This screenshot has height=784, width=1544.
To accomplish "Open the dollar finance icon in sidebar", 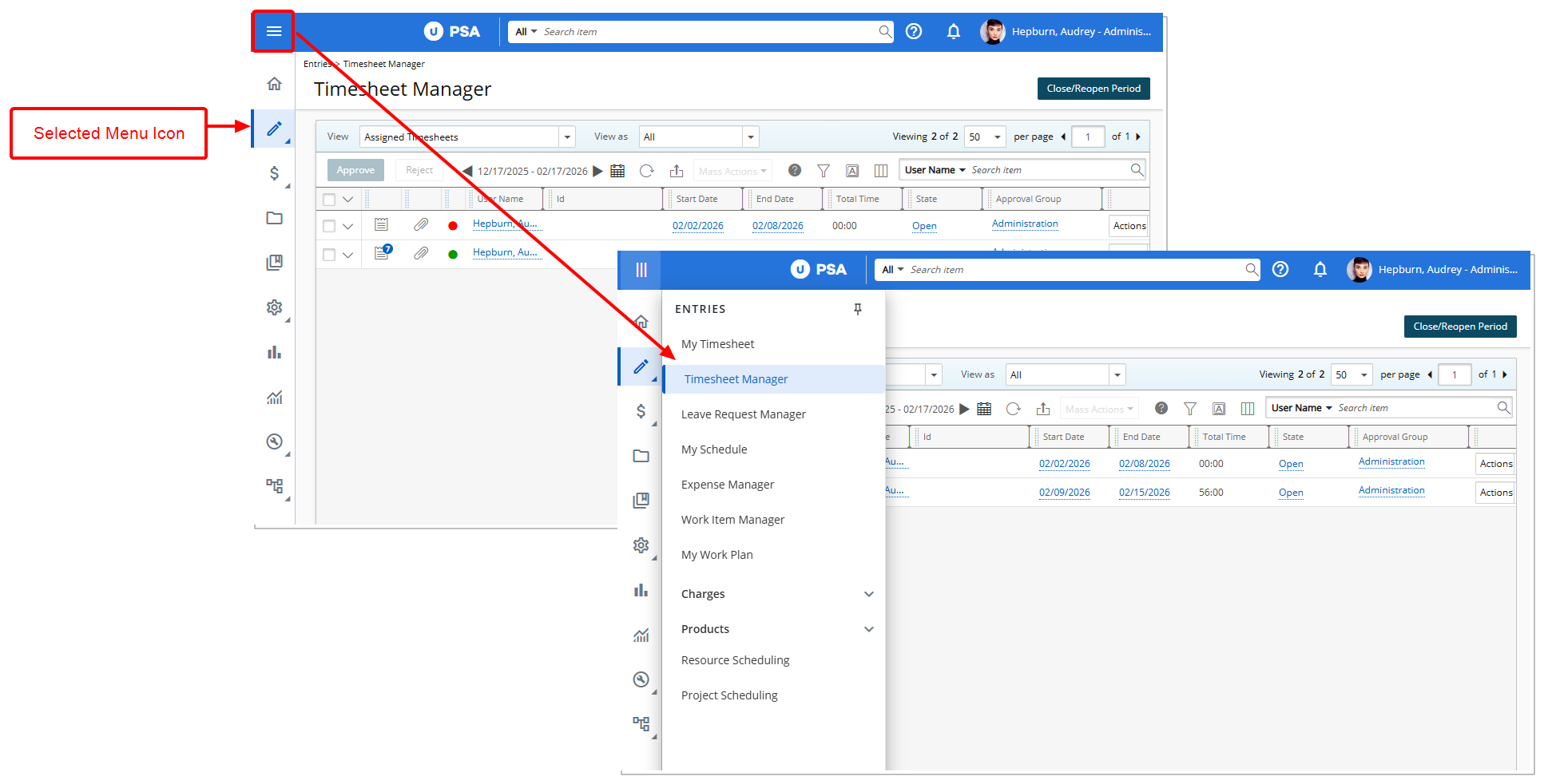I will (x=274, y=173).
